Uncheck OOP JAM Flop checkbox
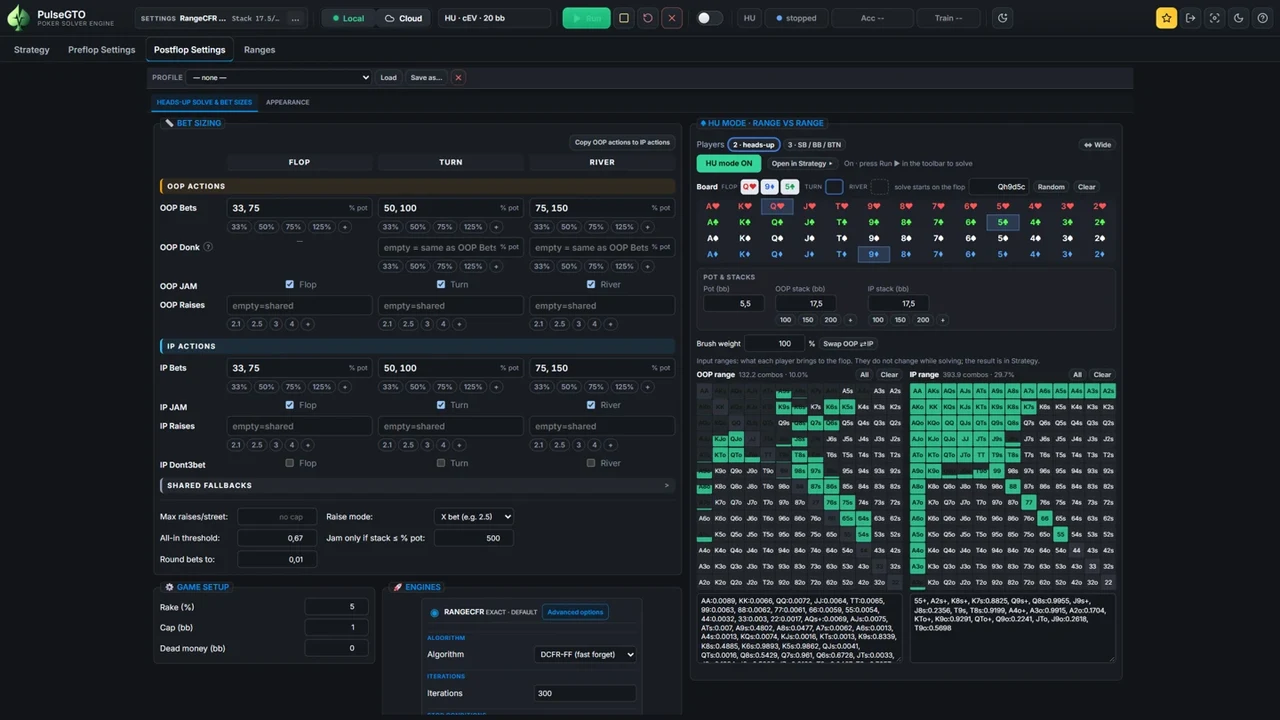This screenshot has height=720, width=1280. coord(290,284)
